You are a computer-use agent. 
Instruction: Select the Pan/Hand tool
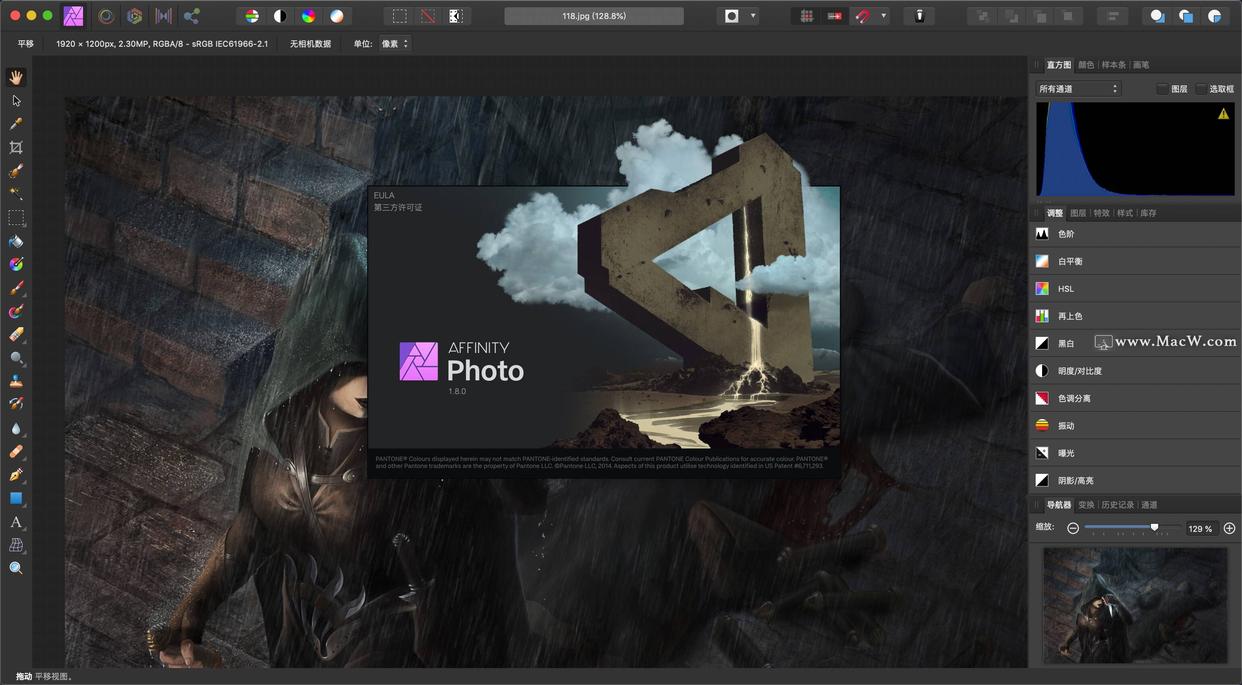coord(16,77)
